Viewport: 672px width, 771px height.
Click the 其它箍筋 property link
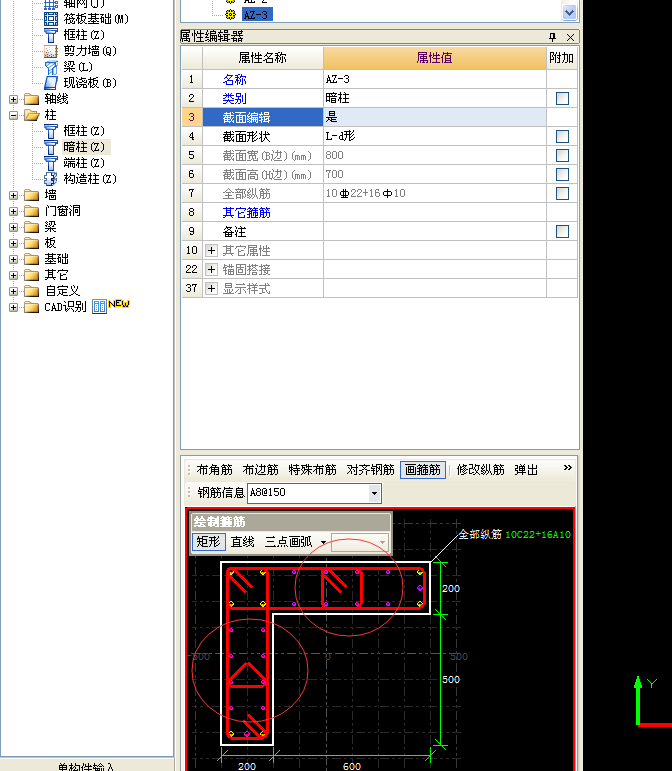pos(246,212)
